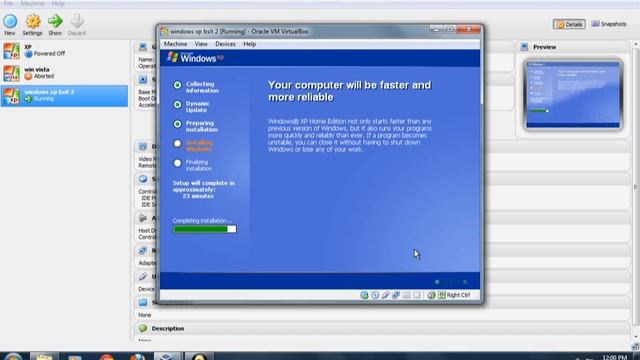Click the VirtualBox icon in the taskbar
This screenshot has height=360, width=640.
coord(167,356)
